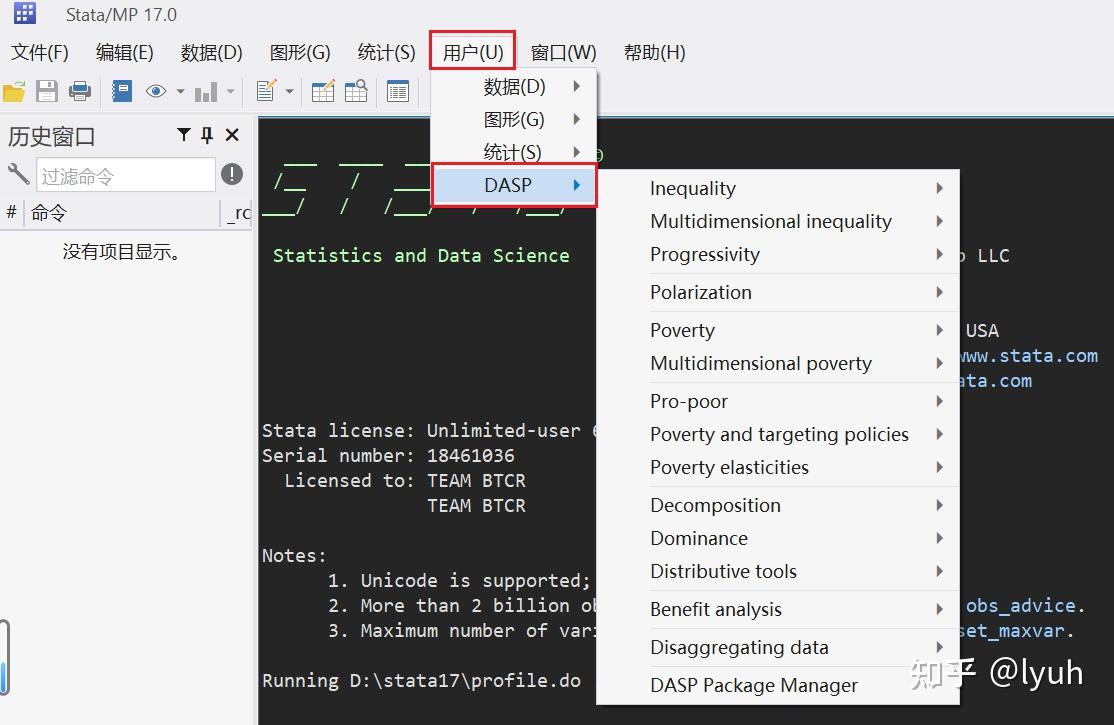This screenshot has width=1114, height=725.
Task: Toggle the filter in the History window
Action: 183,135
